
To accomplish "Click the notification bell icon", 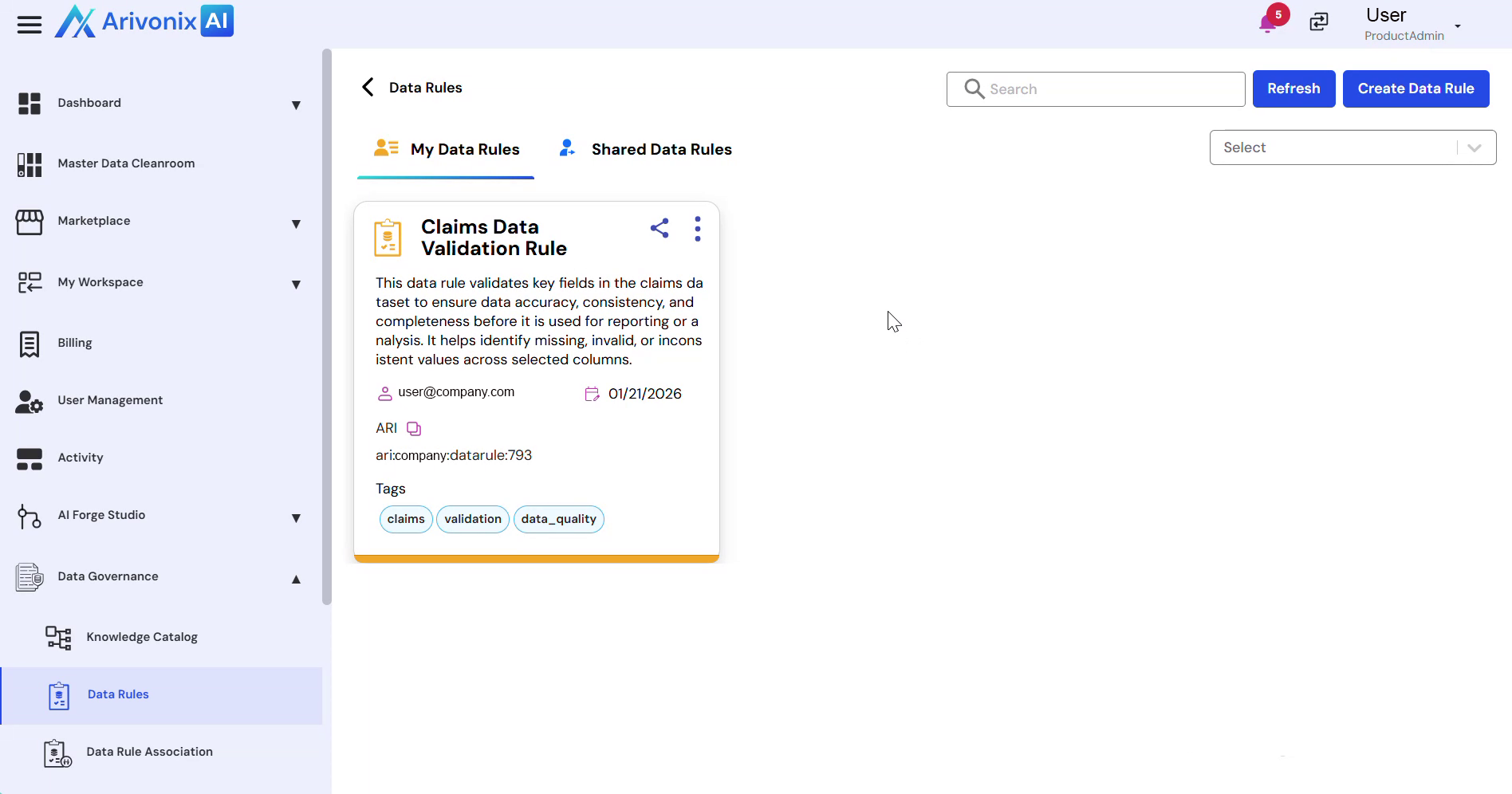I will coord(1268,23).
